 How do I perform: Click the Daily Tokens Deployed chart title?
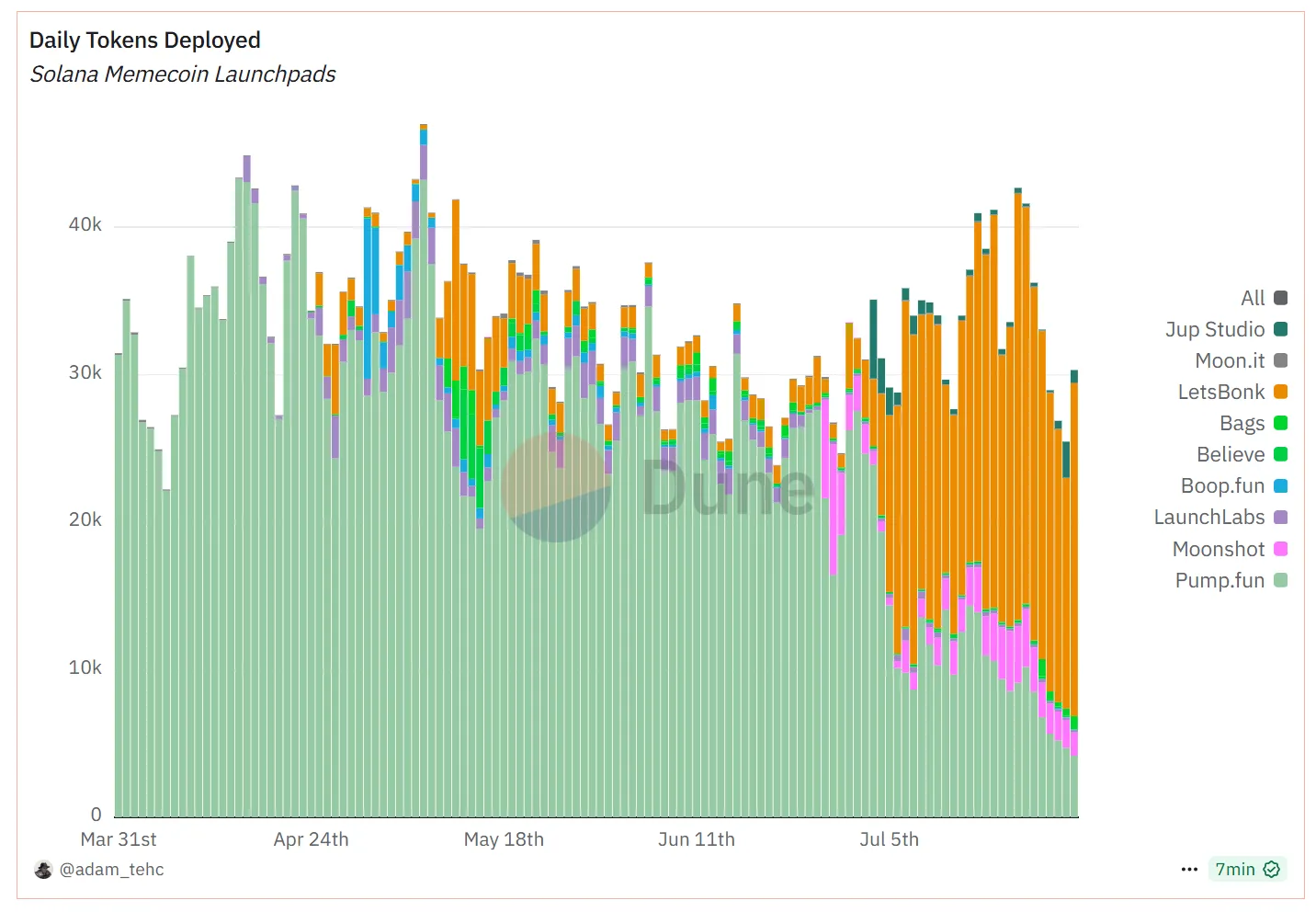pos(145,40)
